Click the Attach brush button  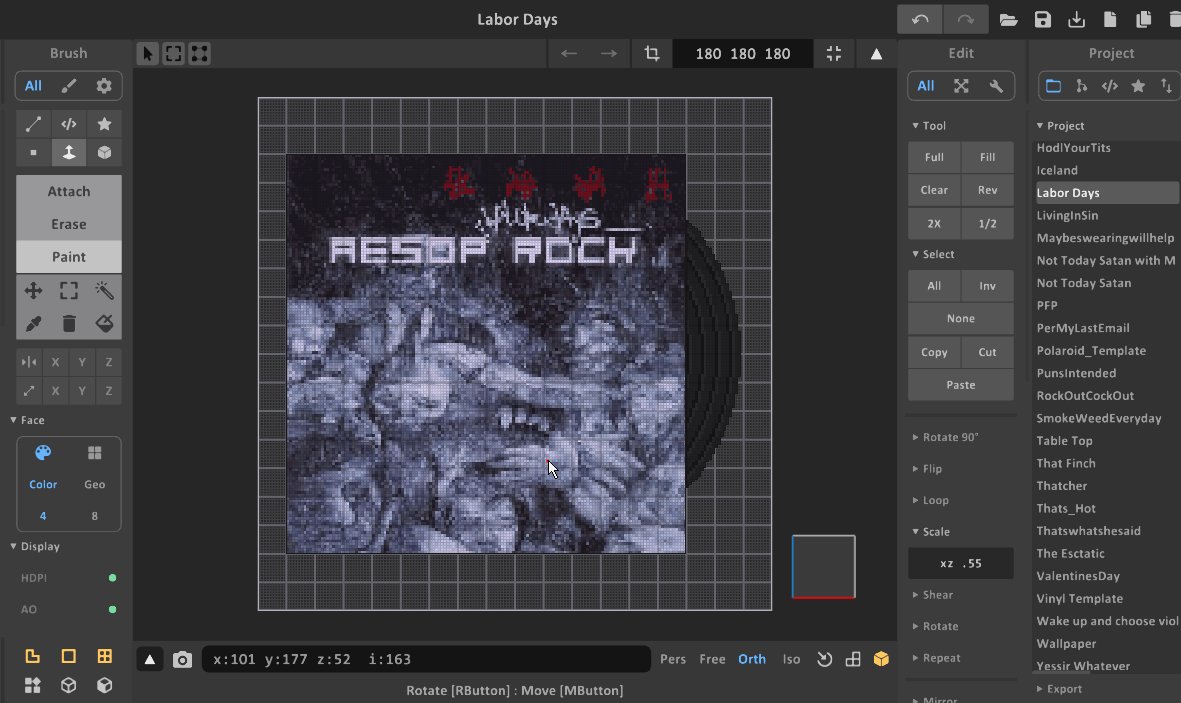tap(69, 191)
